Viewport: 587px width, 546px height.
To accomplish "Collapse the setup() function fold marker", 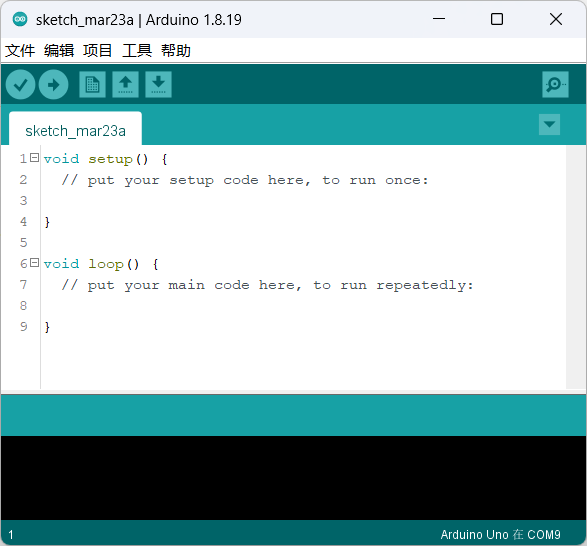I will 34,158.
